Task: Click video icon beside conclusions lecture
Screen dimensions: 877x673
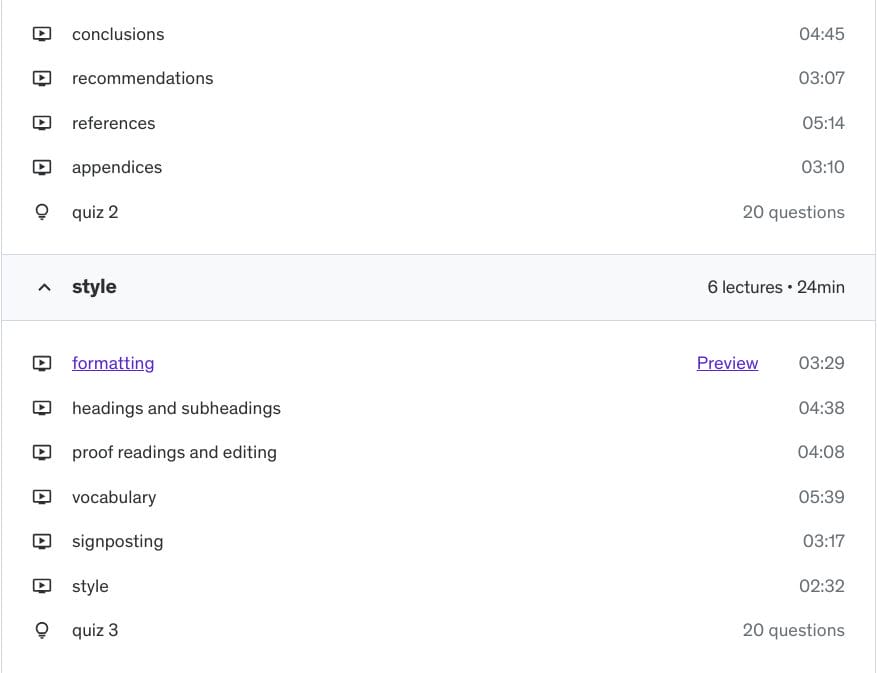Action: (x=42, y=34)
